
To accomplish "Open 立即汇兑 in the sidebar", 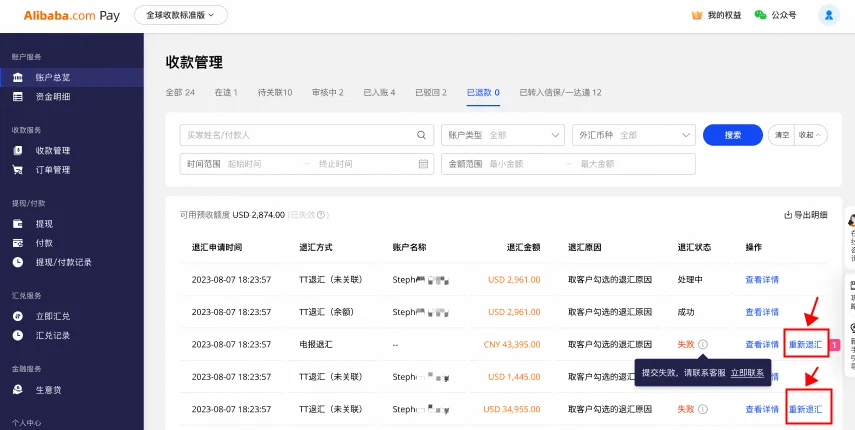I will point(52,316).
